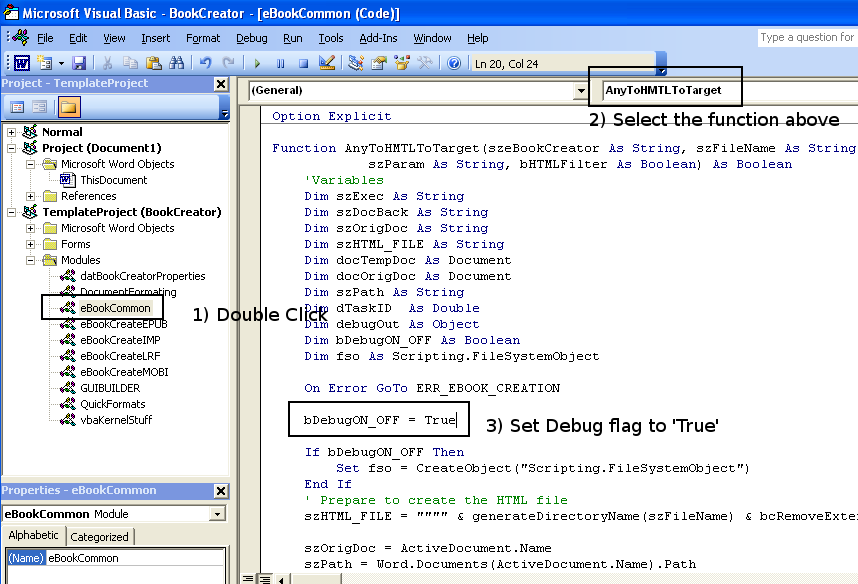
Task: Select the eBookCreateEPUB module
Action: 124,324
